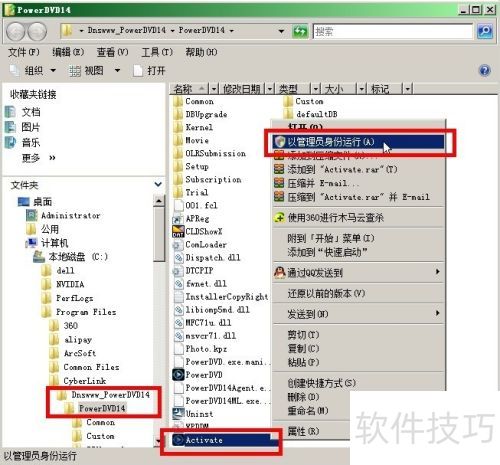This screenshot has height=465, width=500.
Task: Expand 发送到 submenu
Action: tap(359, 314)
